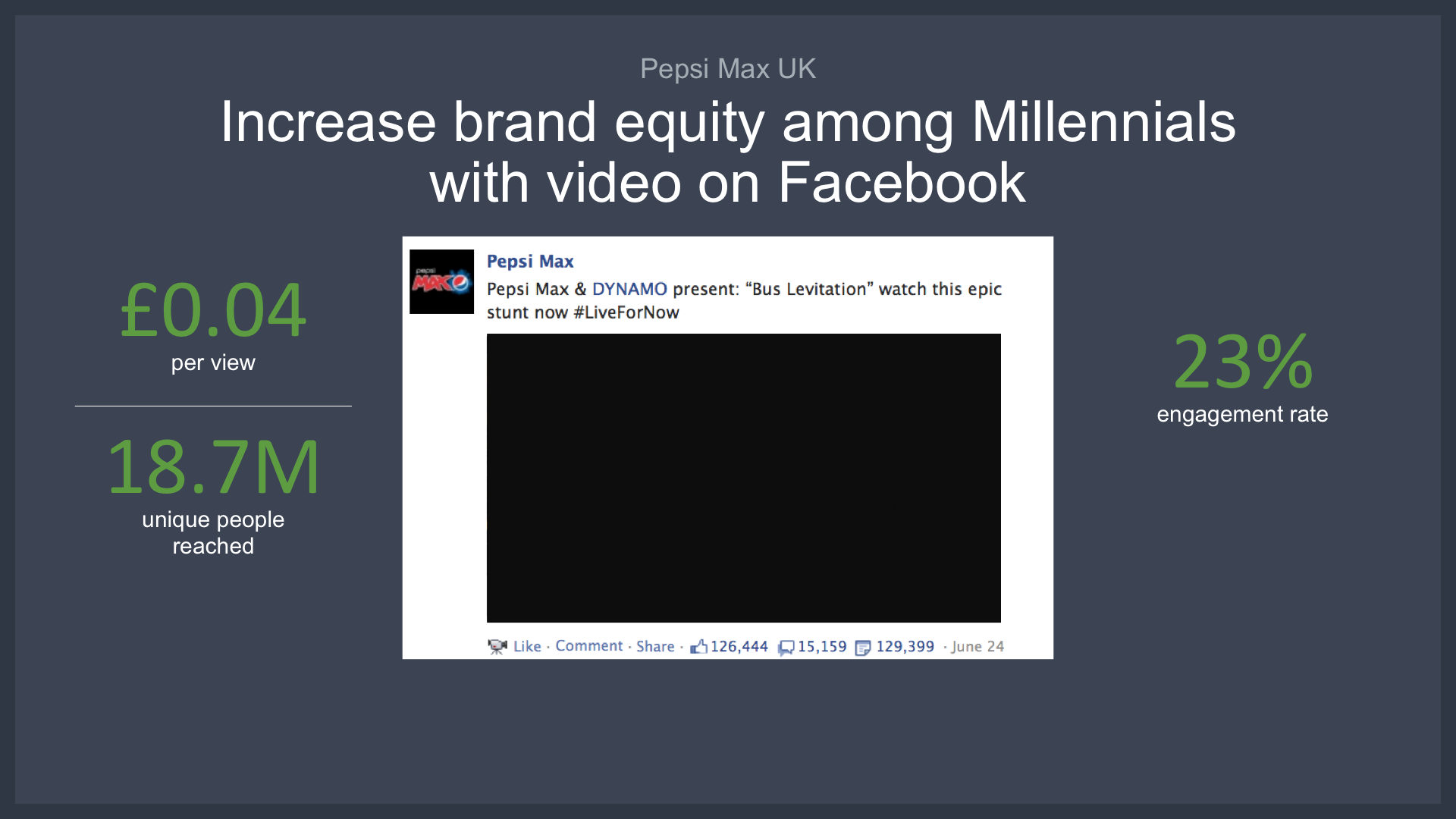Click the Like link under the video

coord(527,646)
